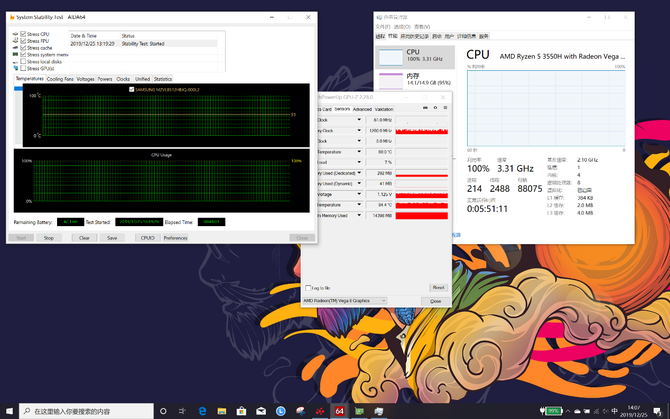The height and width of the screenshot is (419, 670).
Task: Show hidden system tray icons chevron
Action: point(568,411)
